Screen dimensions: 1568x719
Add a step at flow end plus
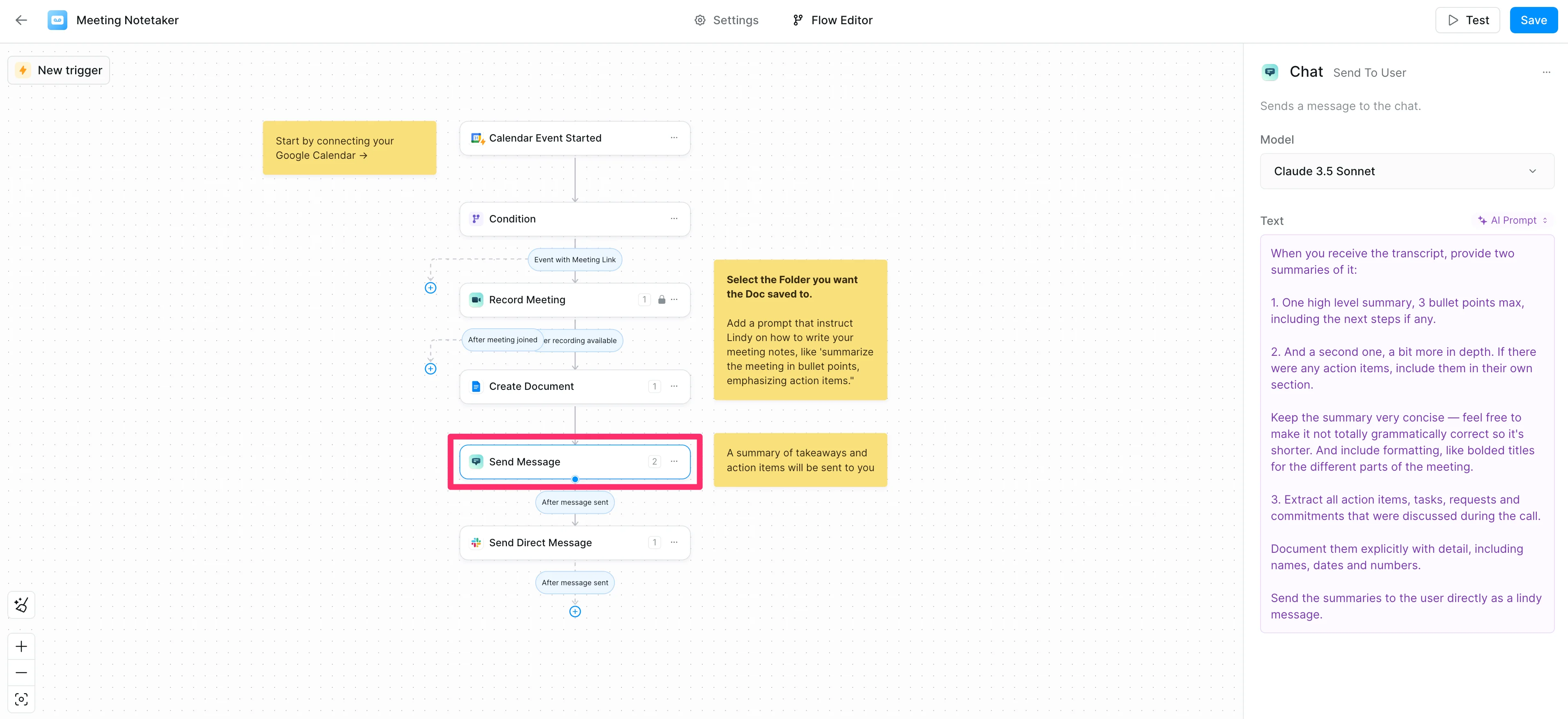575,612
